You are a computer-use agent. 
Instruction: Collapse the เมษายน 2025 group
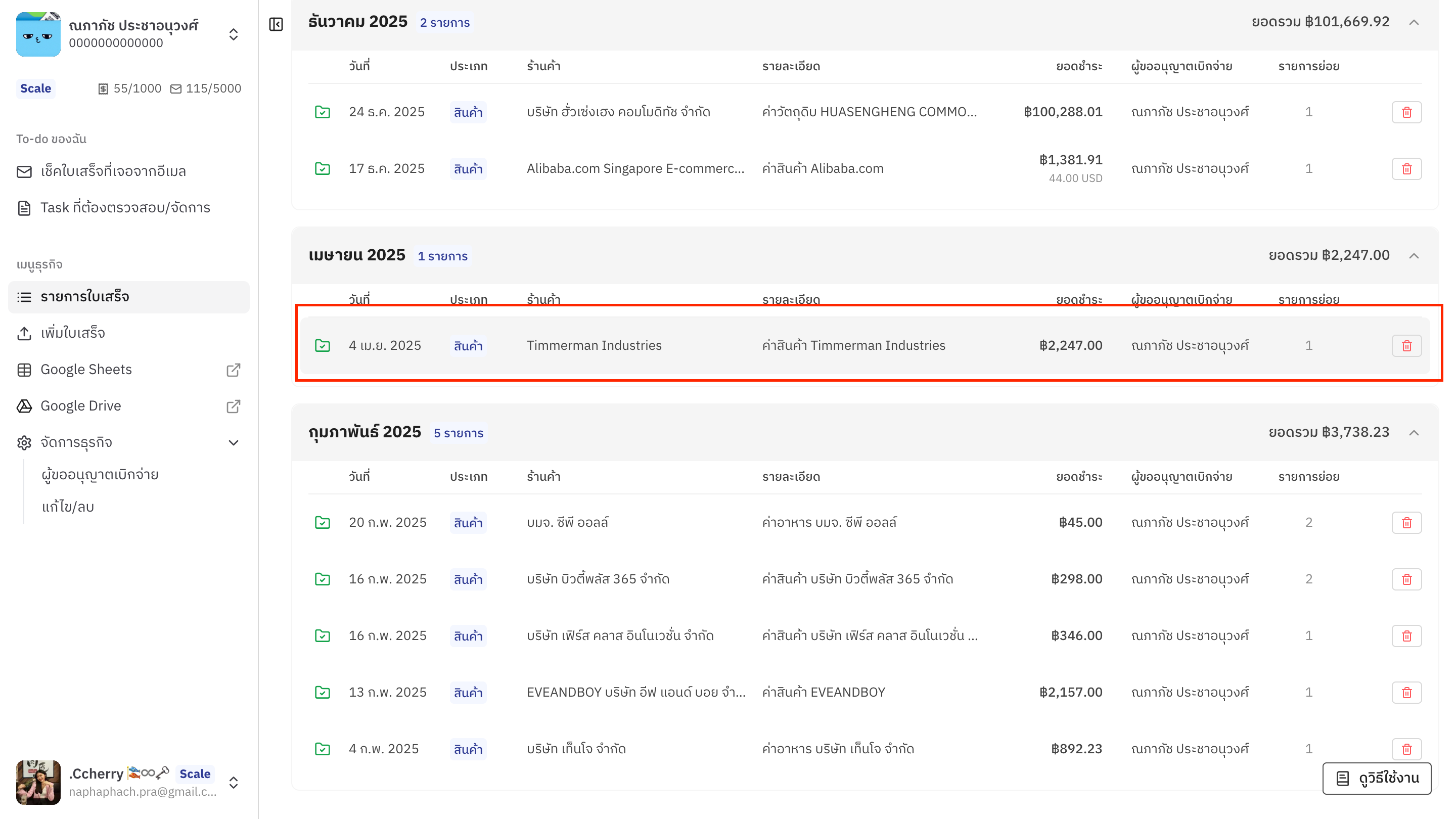[x=1414, y=256]
